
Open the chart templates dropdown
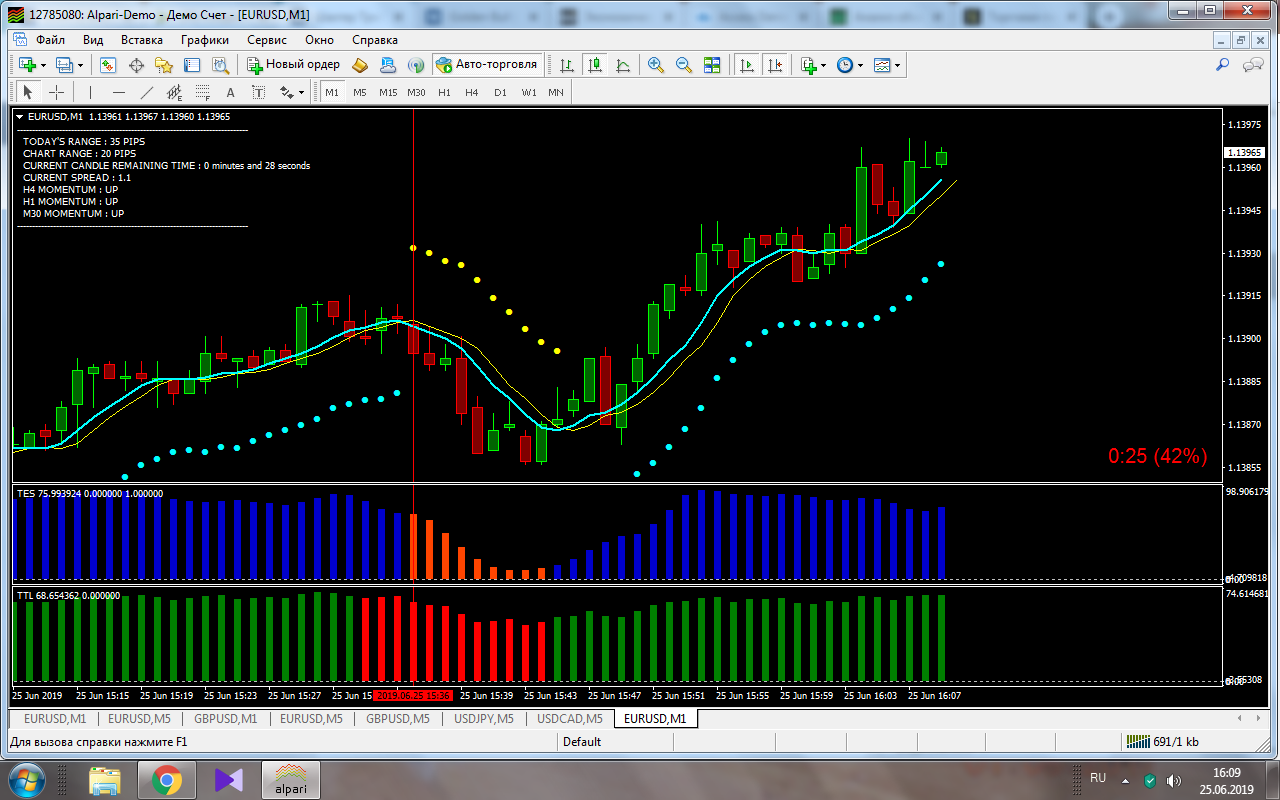(x=897, y=65)
